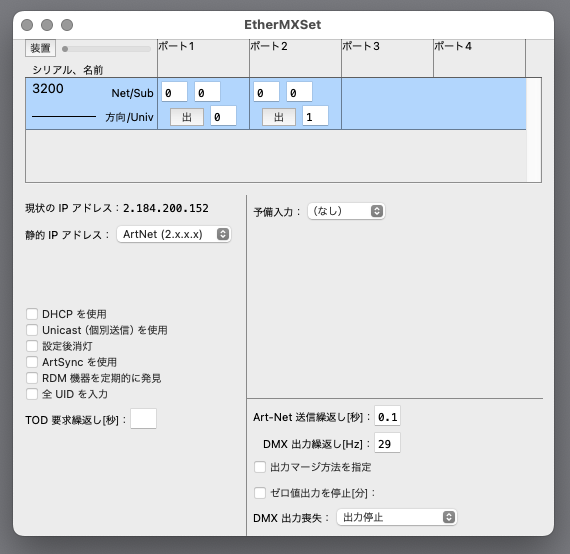The width and height of the screenshot is (570, 554).
Task: Click the device list vertical scrollbar
Action: [534, 130]
